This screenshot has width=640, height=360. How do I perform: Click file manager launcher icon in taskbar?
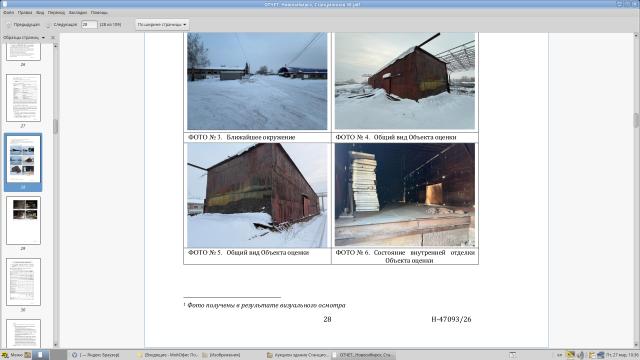point(28,355)
